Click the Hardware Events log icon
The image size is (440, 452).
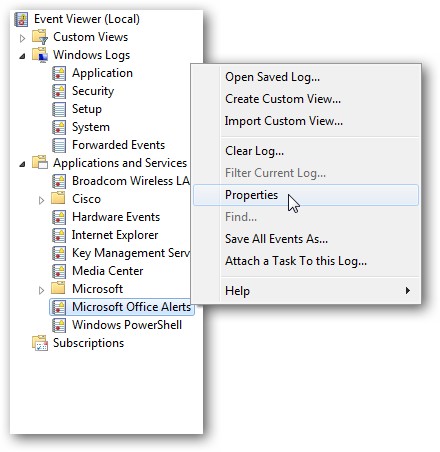click(59, 217)
